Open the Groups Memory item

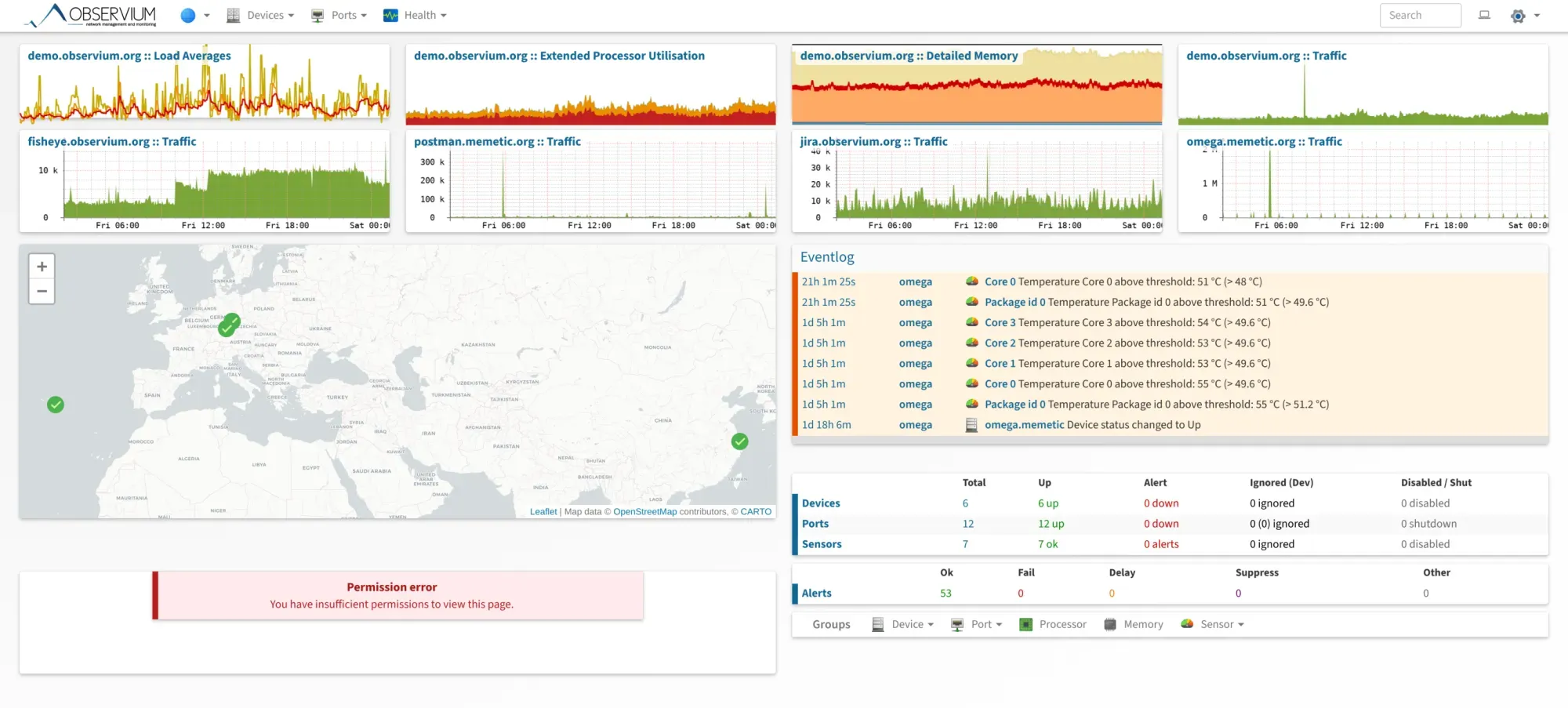point(1134,624)
